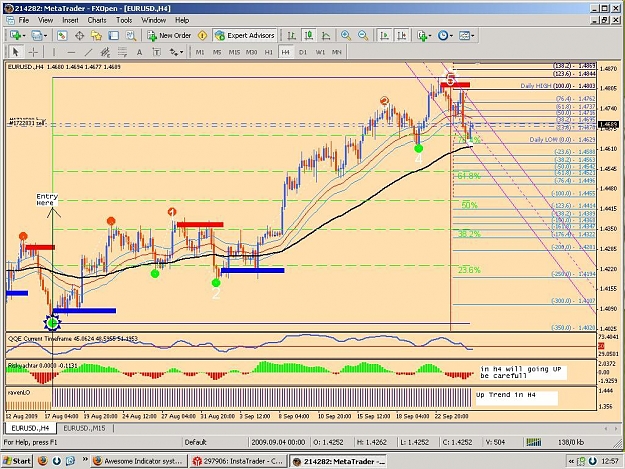
Task: Select the Draw Horizontal Line tool
Action: coord(71,52)
